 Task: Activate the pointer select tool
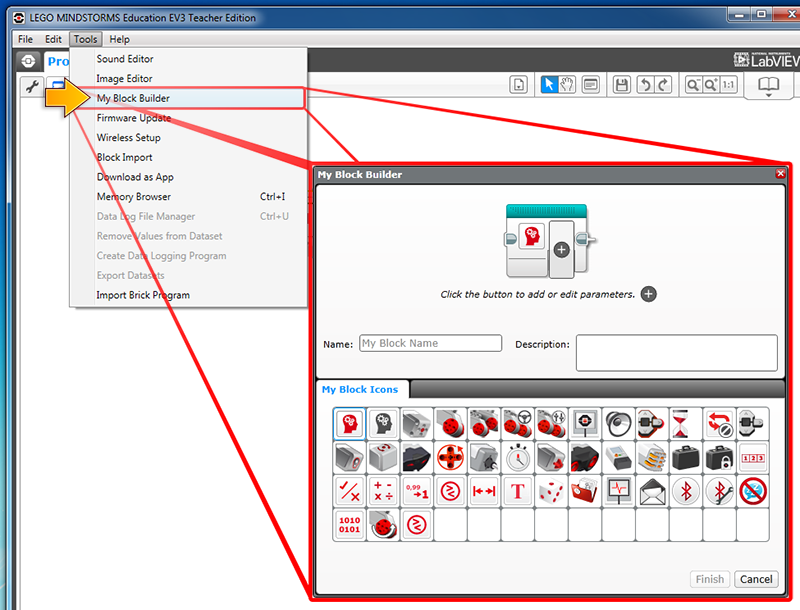[549, 85]
